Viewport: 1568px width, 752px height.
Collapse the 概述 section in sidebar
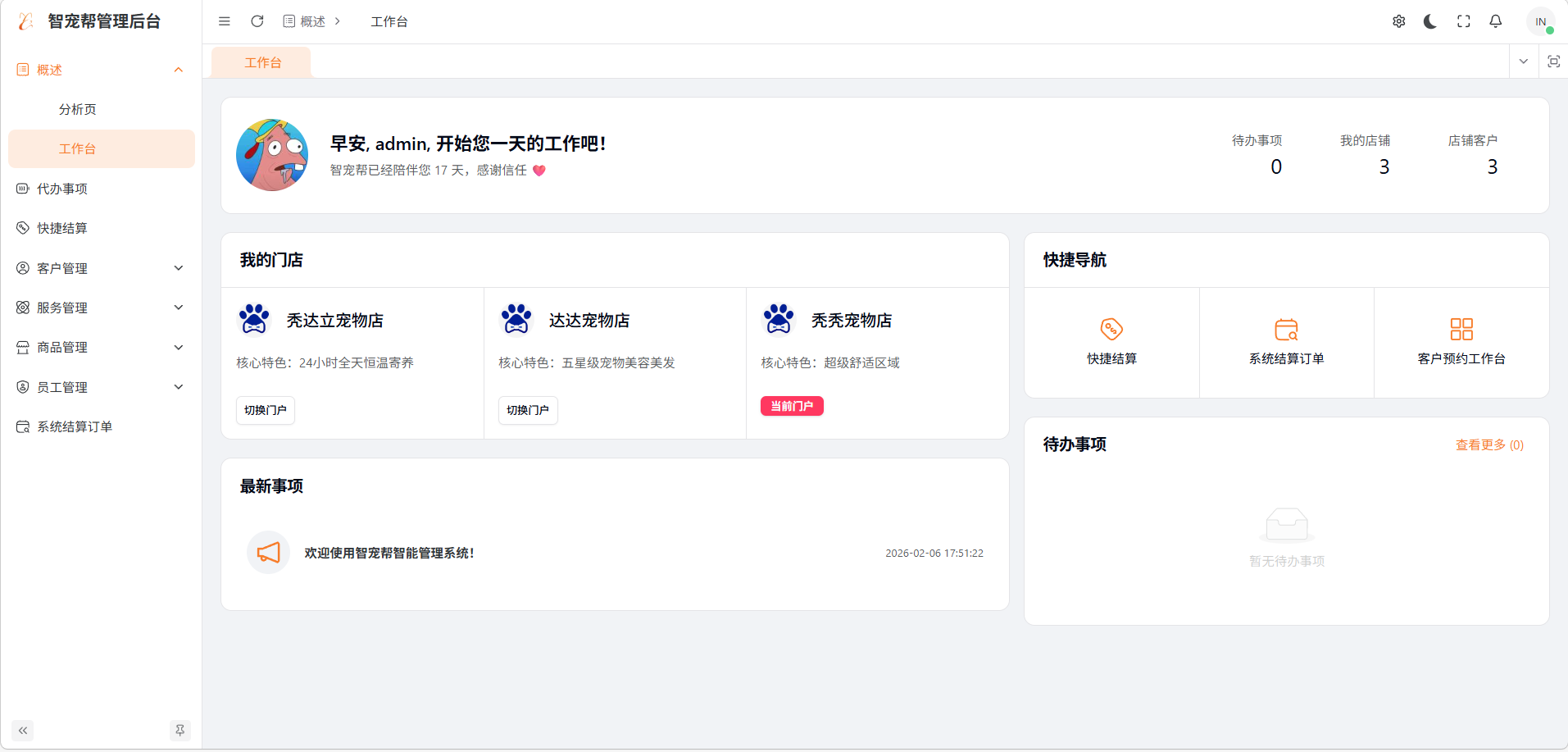coord(100,70)
